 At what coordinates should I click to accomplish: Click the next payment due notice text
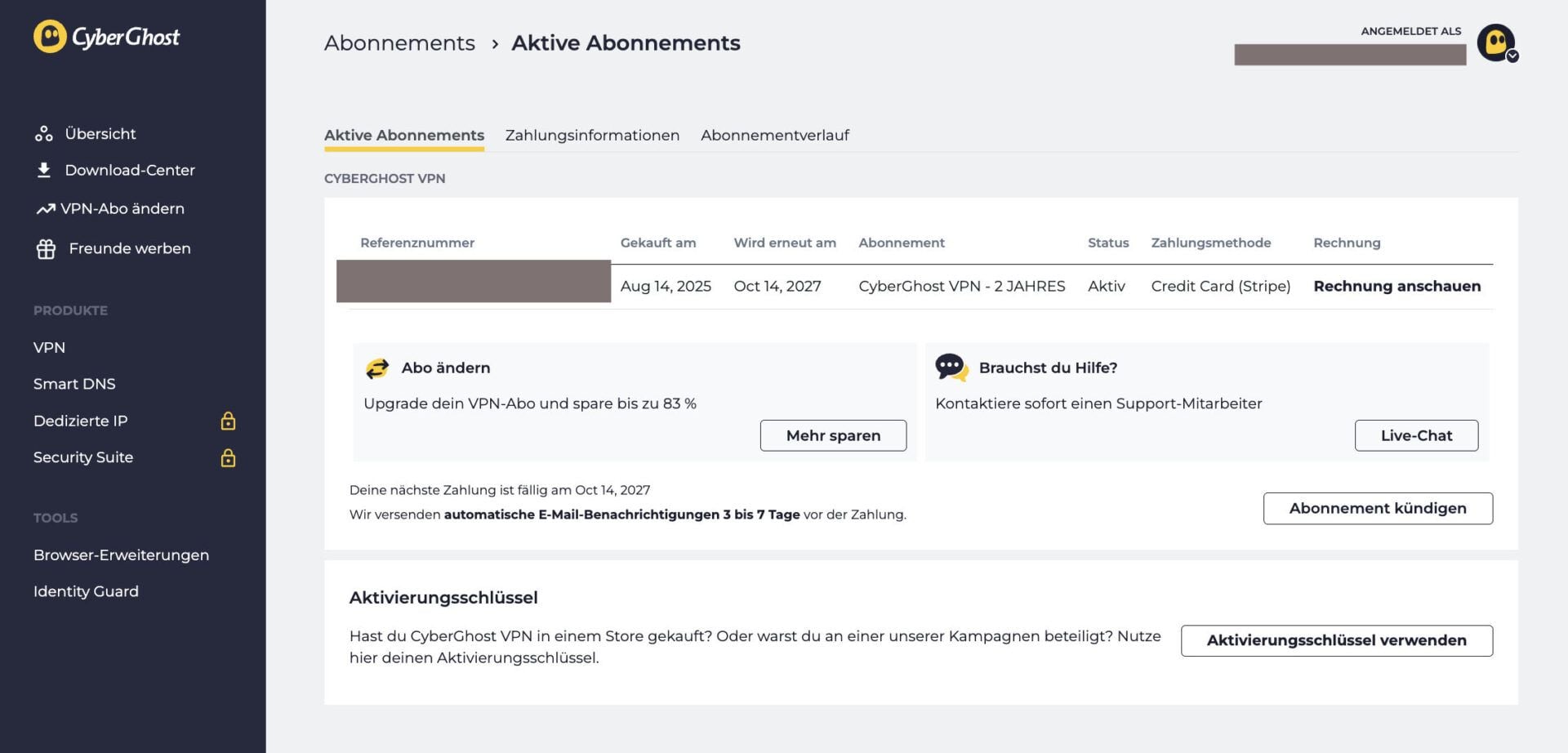pyautogui.click(x=500, y=490)
